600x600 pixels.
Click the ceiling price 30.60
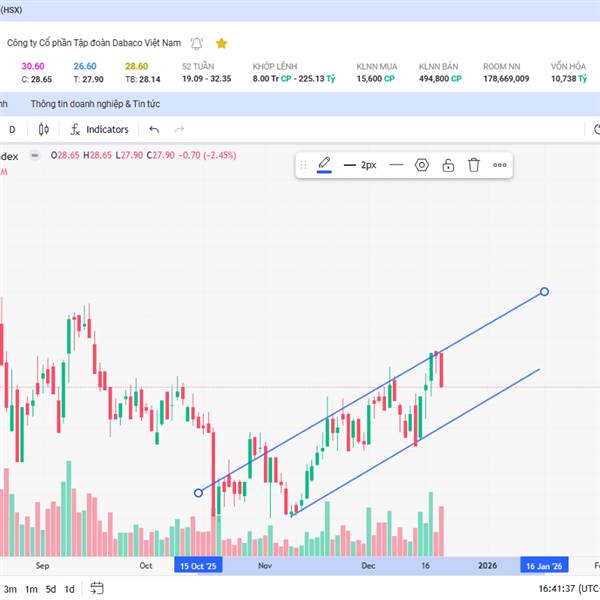[33, 66]
